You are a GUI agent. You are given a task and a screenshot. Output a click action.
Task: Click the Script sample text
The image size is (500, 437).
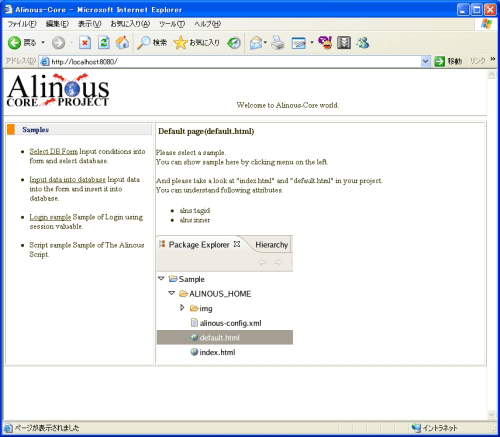(50, 245)
